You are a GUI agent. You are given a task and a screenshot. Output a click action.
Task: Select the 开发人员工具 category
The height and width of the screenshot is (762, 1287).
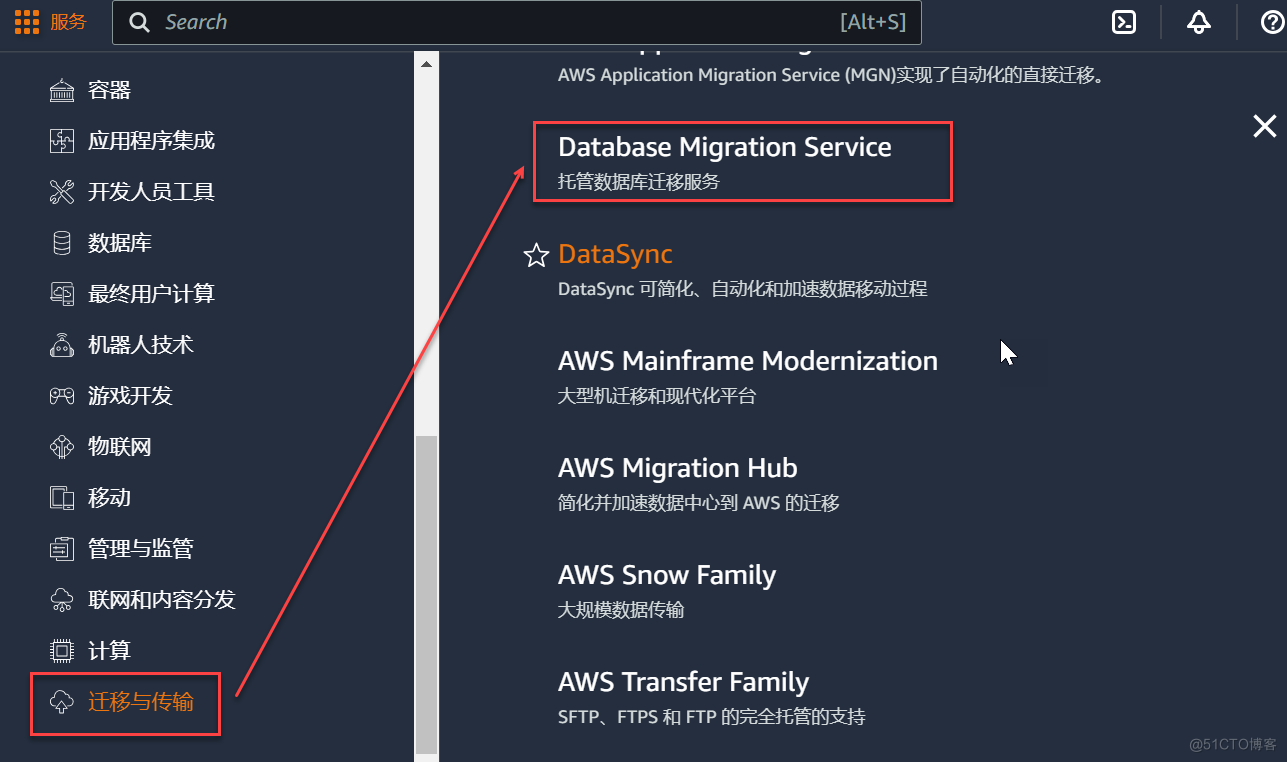coord(151,192)
